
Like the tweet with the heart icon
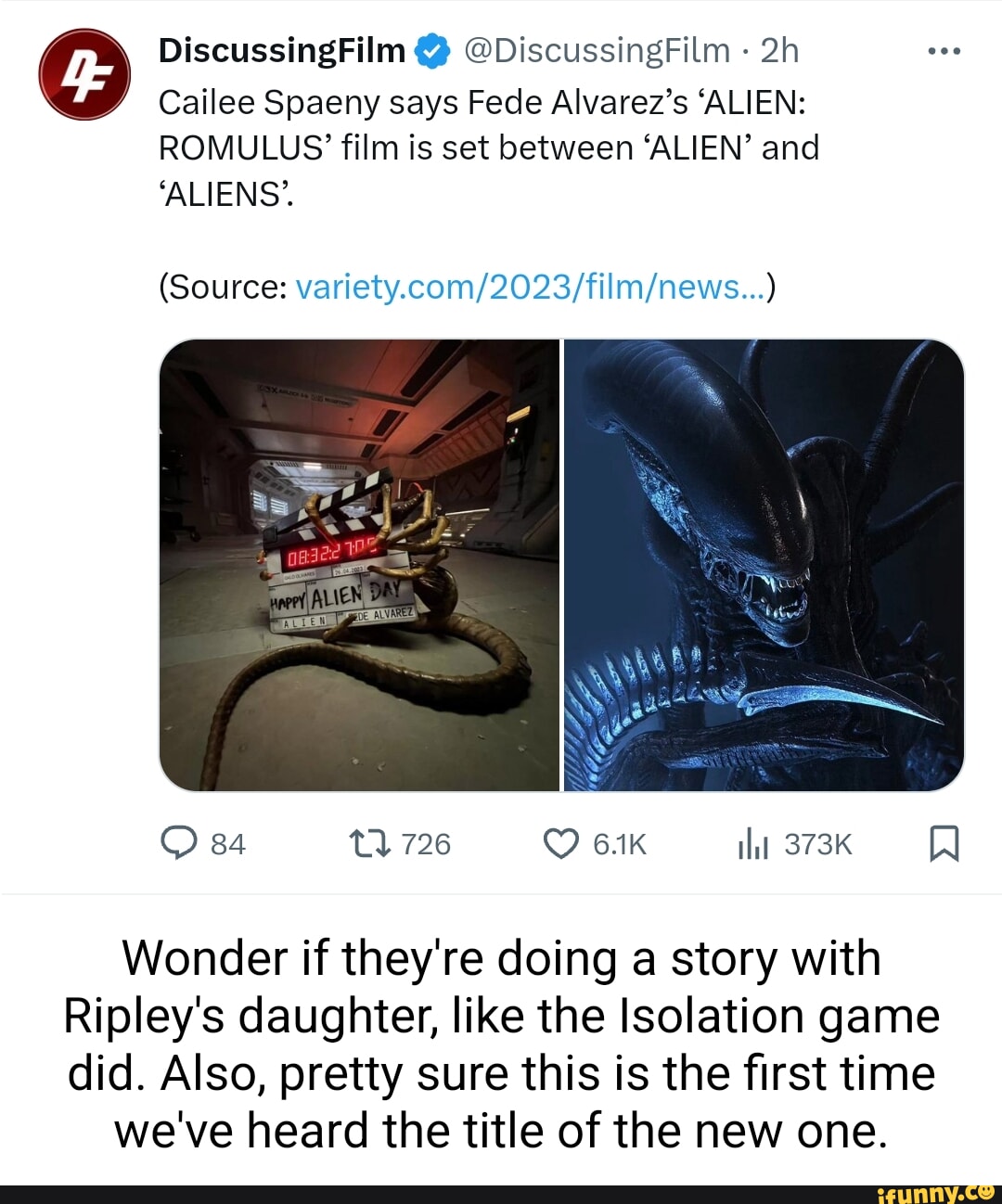[560, 843]
